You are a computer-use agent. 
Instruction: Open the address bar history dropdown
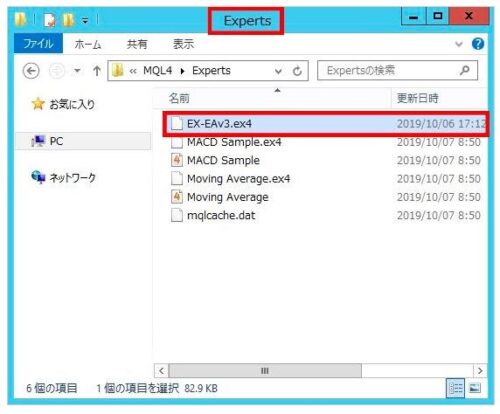(x=278, y=71)
